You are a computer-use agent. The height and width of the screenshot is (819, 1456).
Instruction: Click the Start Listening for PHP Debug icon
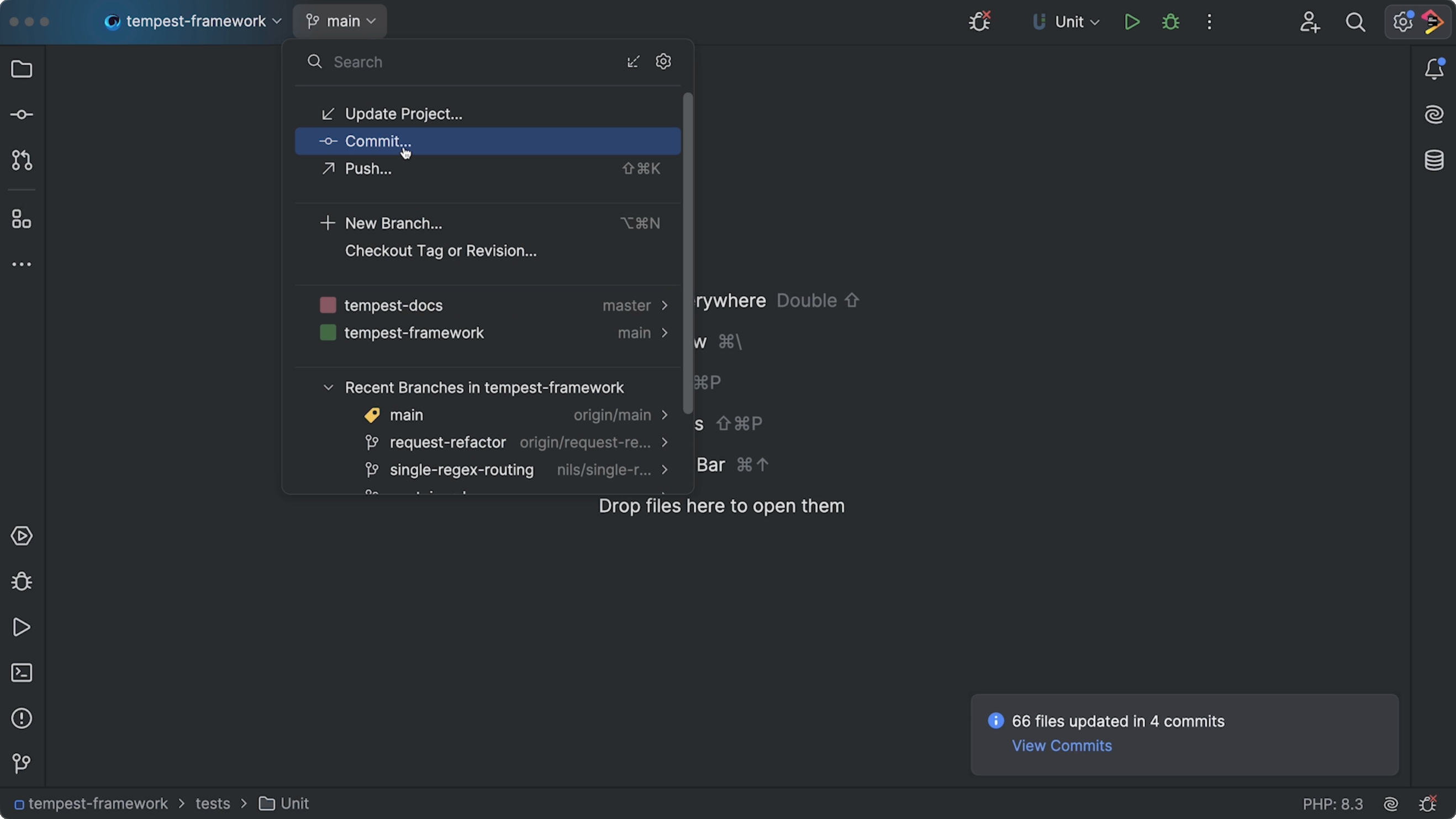(980, 22)
